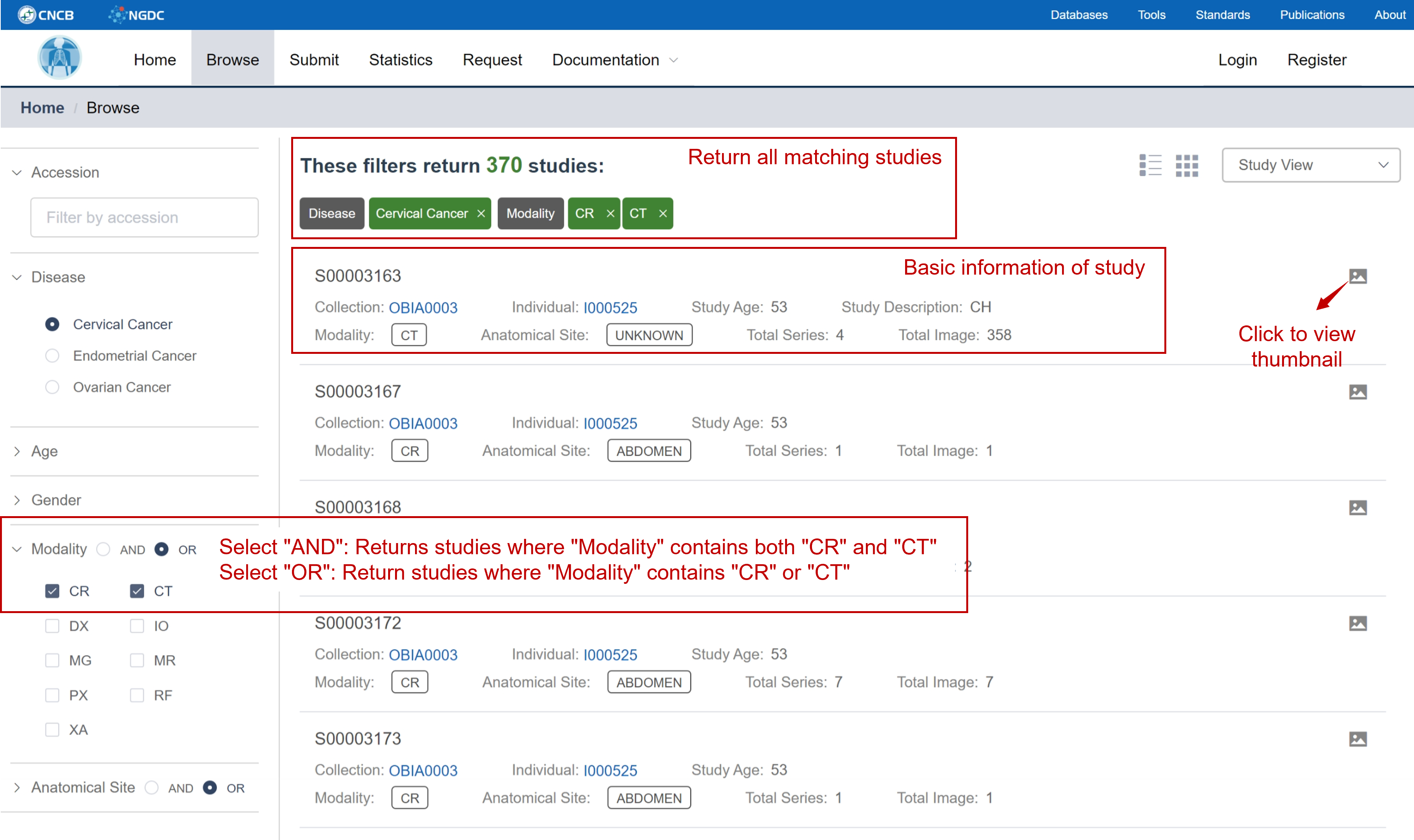The height and width of the screenshot is (840, 1414).
Task: Open Standards in top bar
Action: [1222, 15]
